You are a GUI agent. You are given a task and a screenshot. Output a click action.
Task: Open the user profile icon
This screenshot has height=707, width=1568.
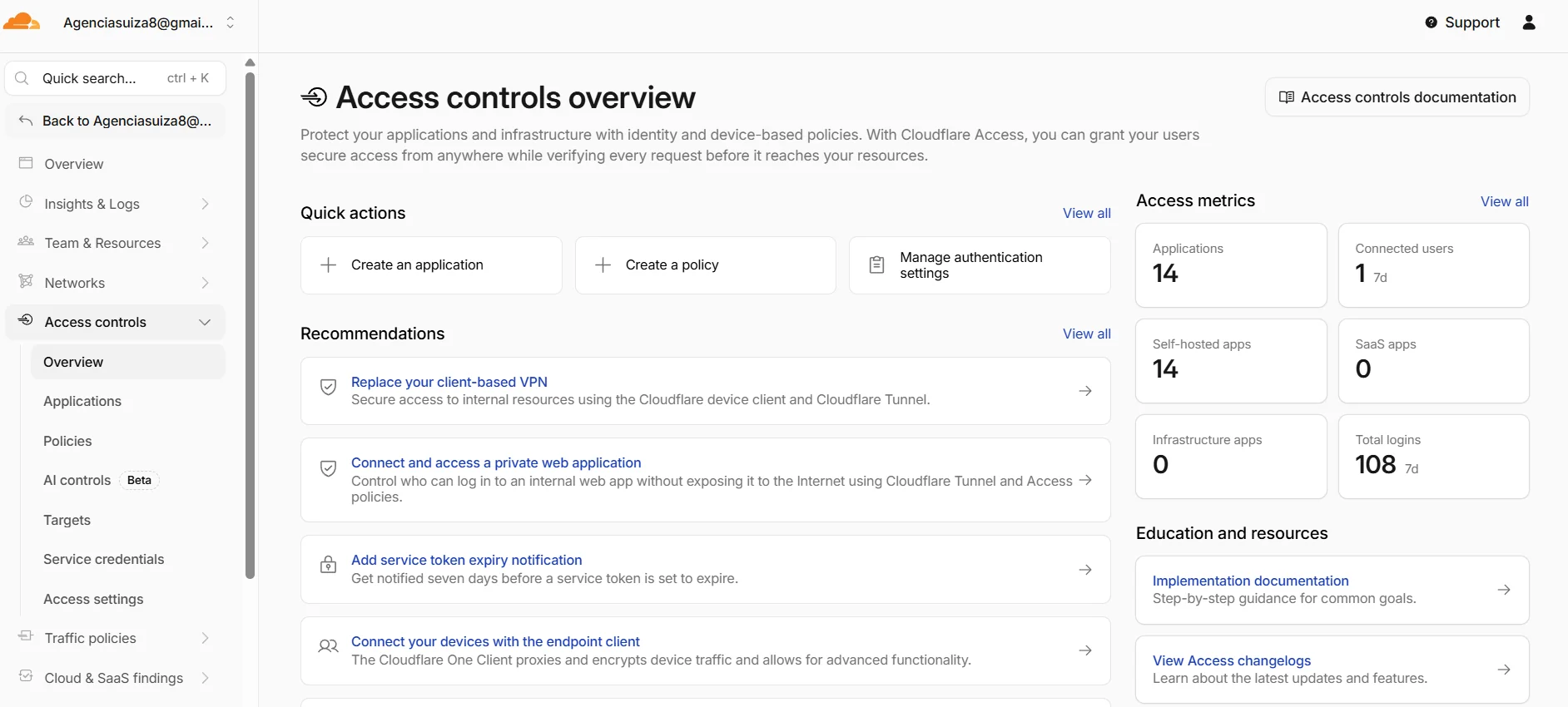(x=1529, y=22)
